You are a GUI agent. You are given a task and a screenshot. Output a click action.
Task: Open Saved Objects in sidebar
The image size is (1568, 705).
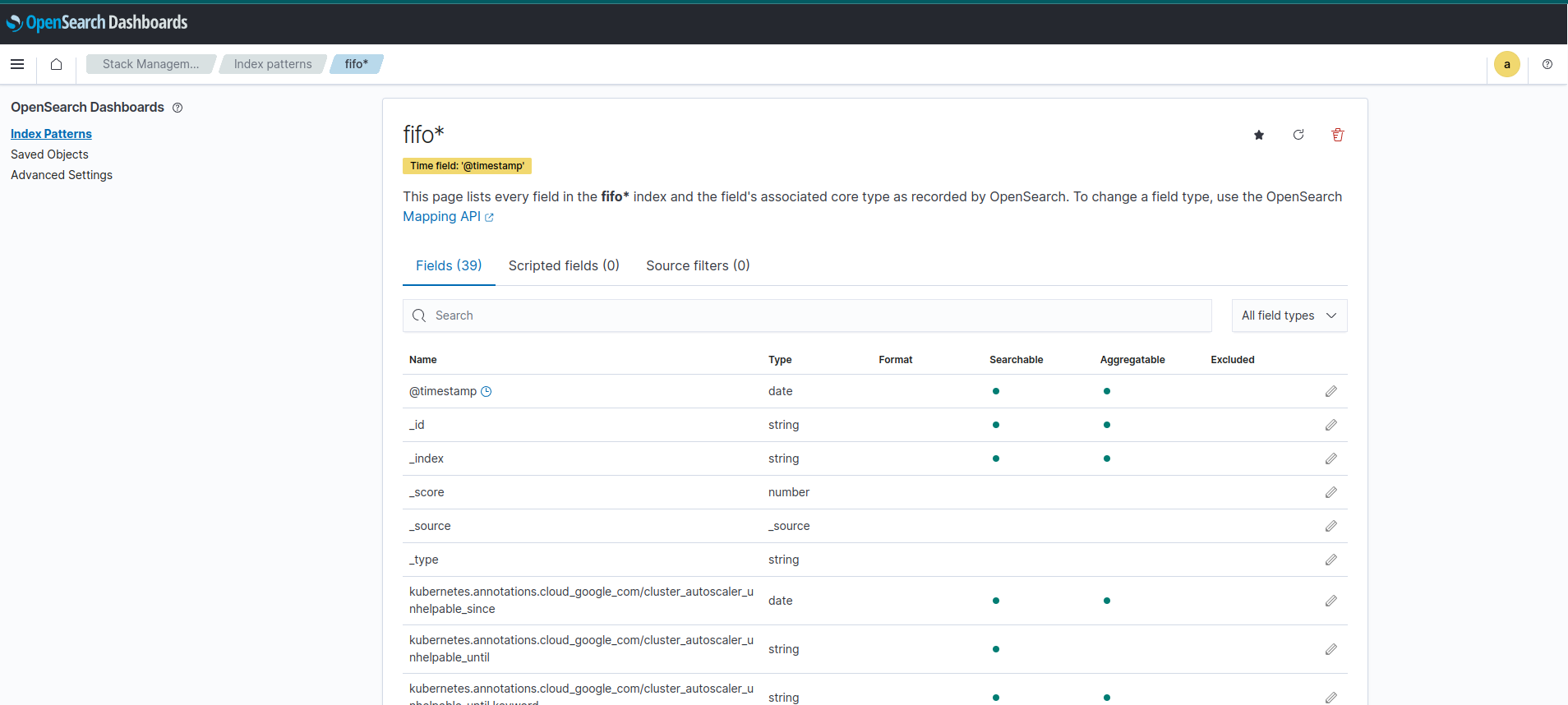(x=49, y=154)
